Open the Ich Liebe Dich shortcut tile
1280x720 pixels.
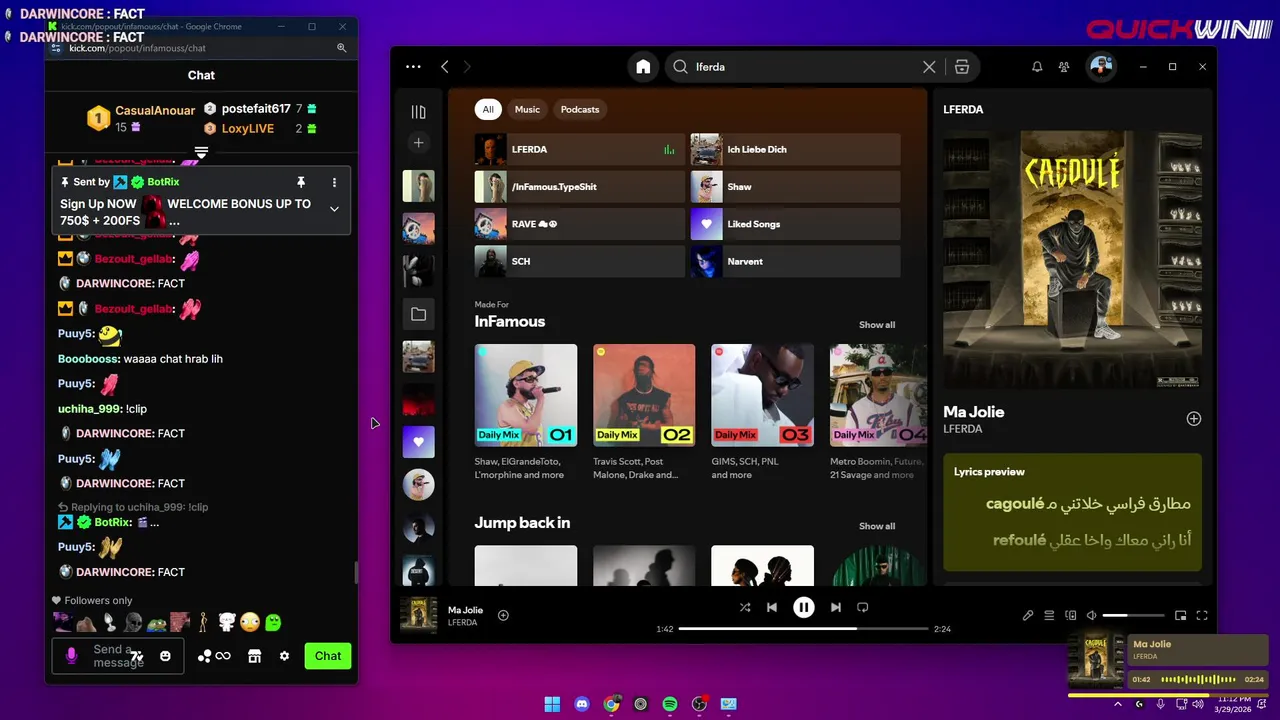tap(796, 149)
